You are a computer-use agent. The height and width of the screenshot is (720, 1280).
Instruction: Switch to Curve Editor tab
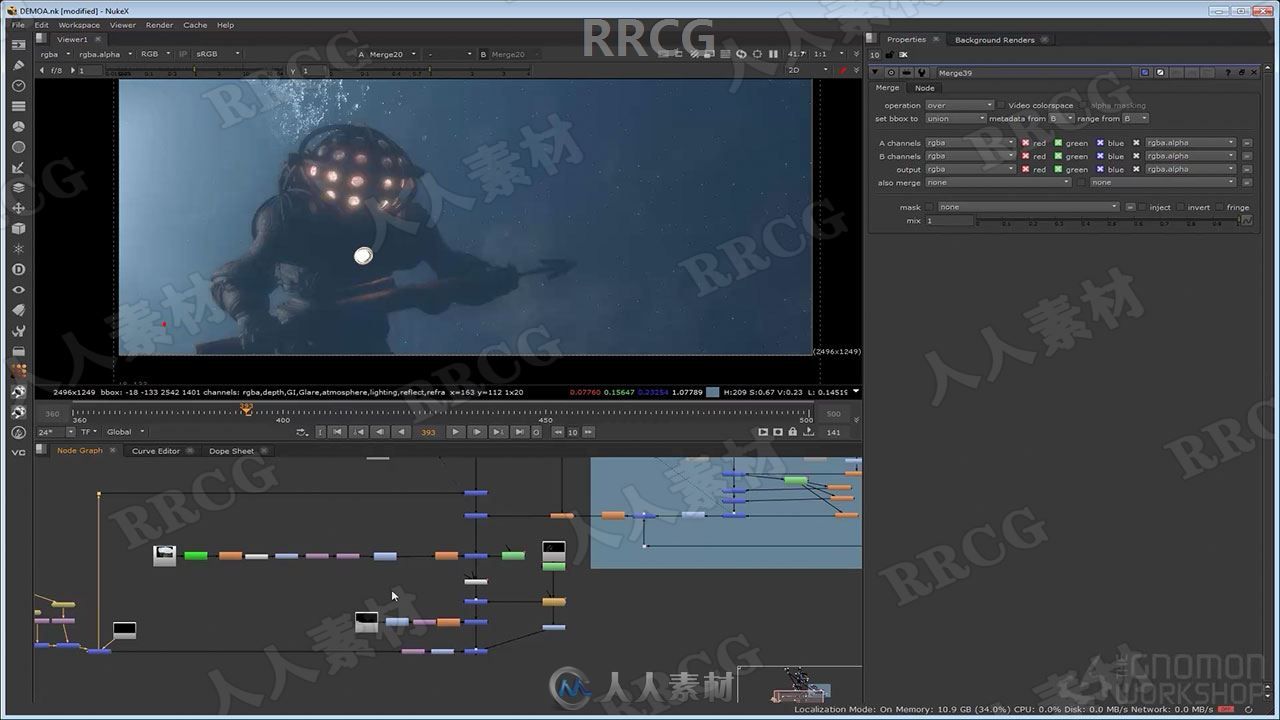click(x=156, y=451)
